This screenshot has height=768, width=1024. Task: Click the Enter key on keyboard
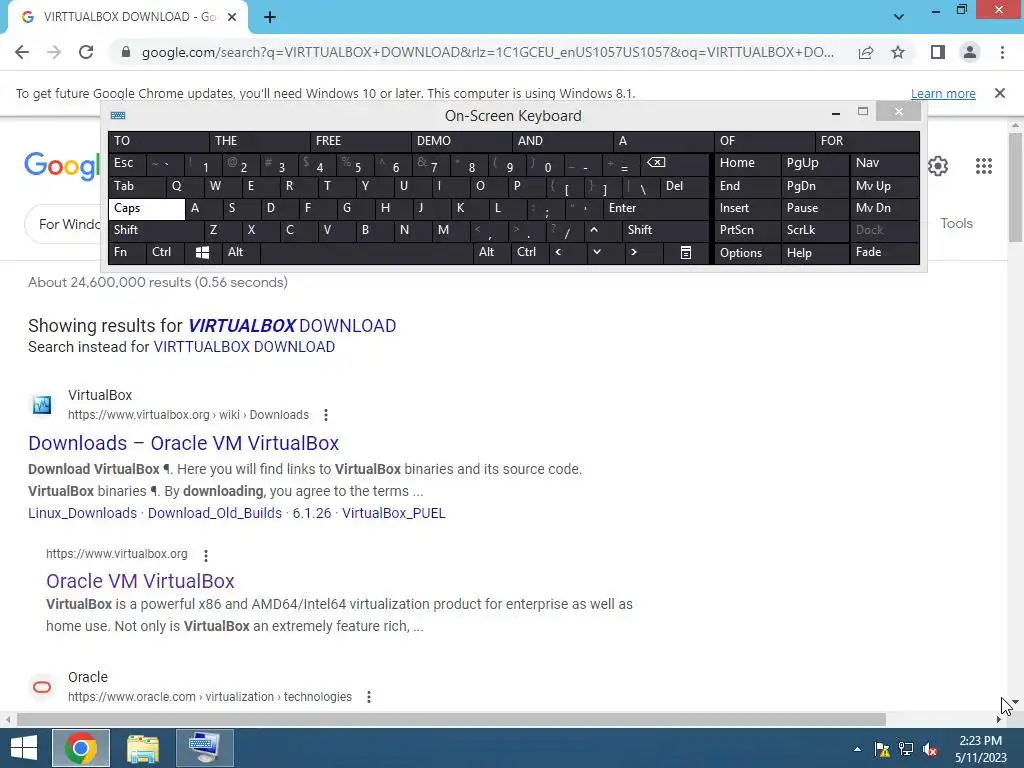[x=656, y=208]
